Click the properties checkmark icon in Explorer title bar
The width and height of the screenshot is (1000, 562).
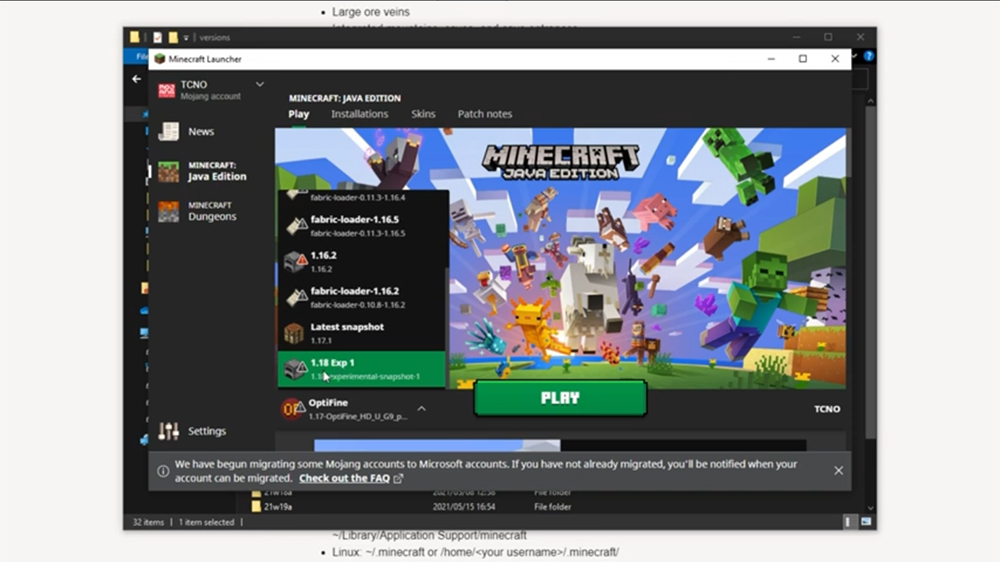pos(158,37)
